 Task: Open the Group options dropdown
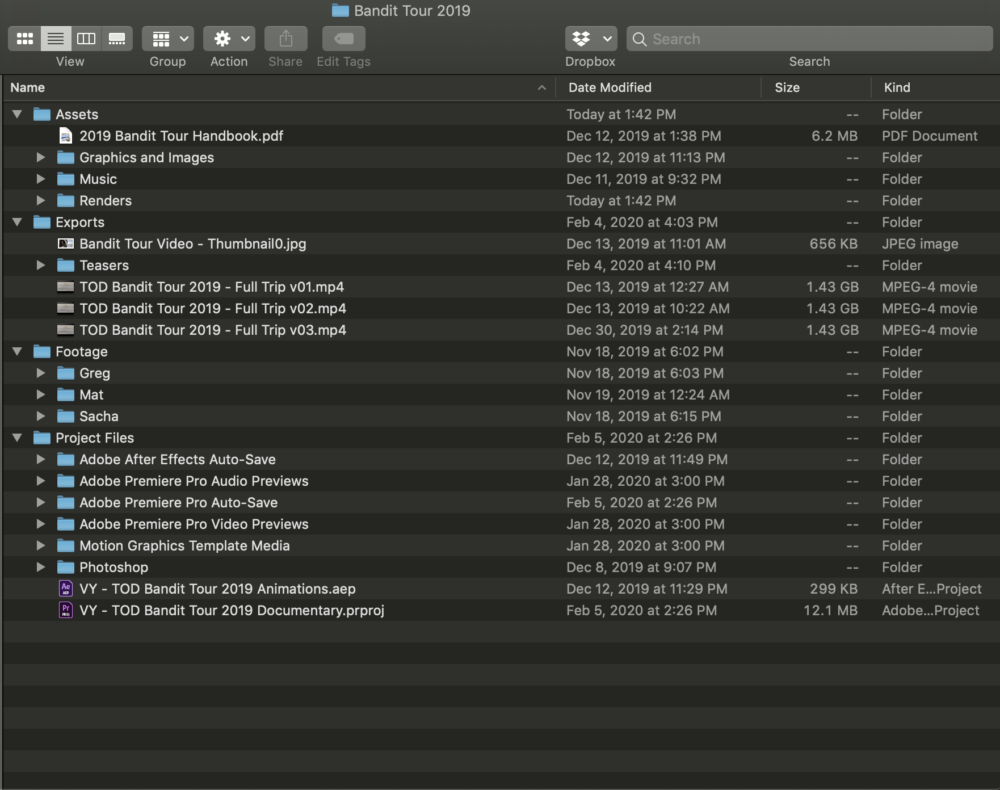[168, 39]
